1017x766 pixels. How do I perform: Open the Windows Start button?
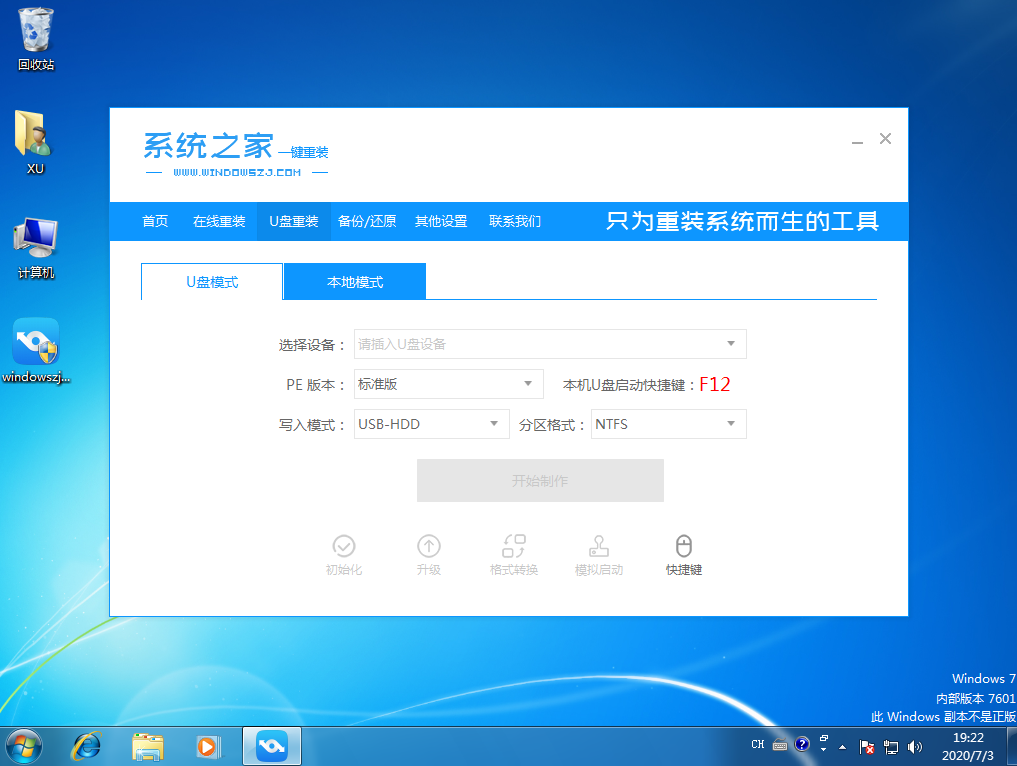click(x=24, y=747)
